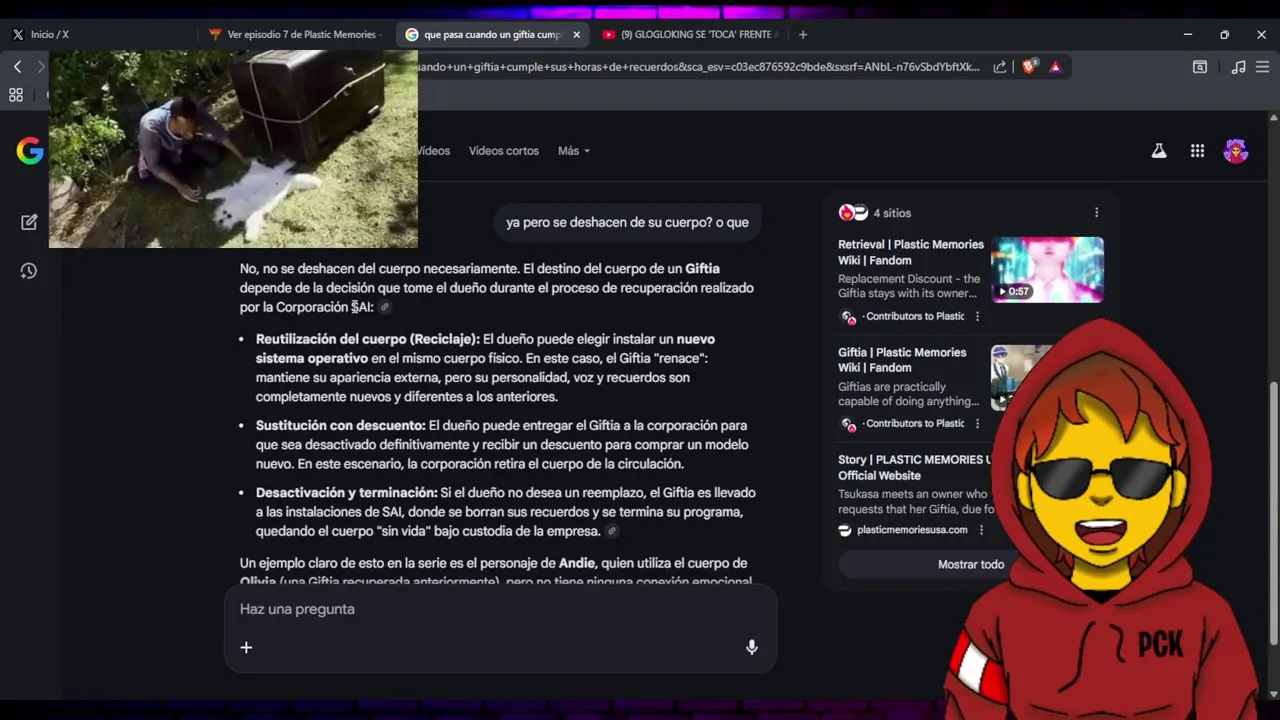The width and height of the screenshot is (1280, 720).
Task: Start a new chat with the pencil icon
Action: [29, 222]
